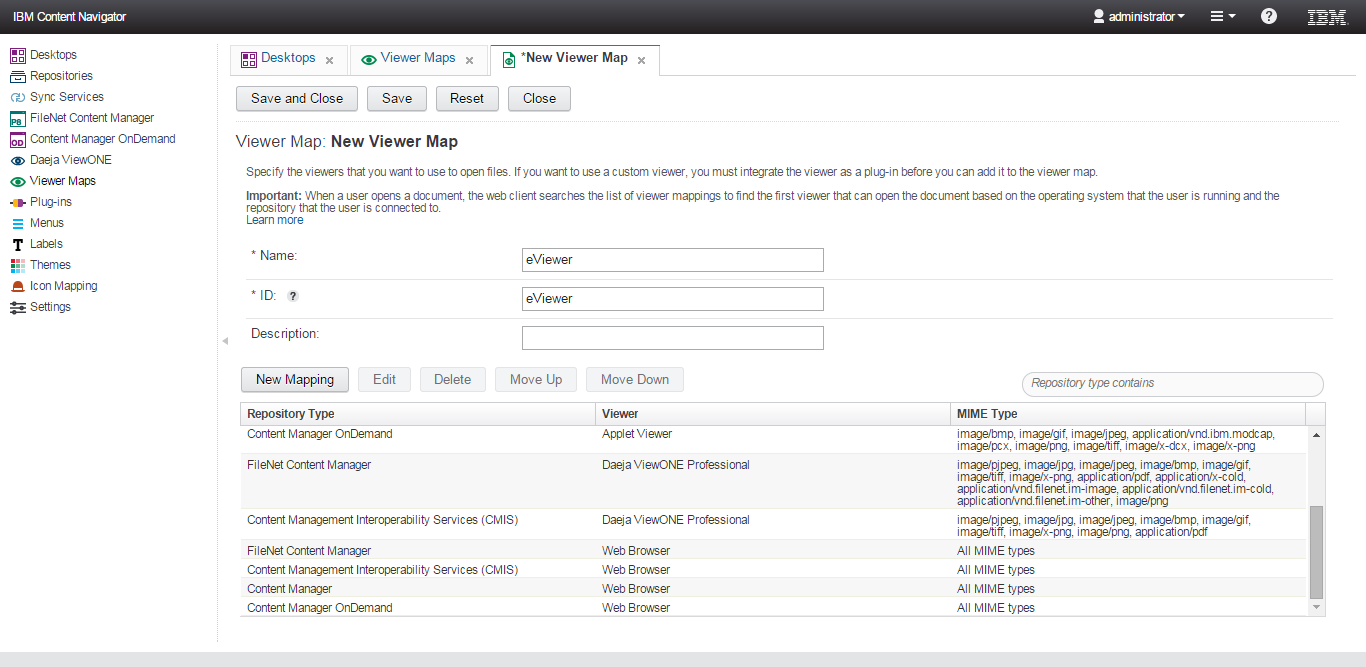Open Settings sliders icon in sidebar

tap(17, 307)
